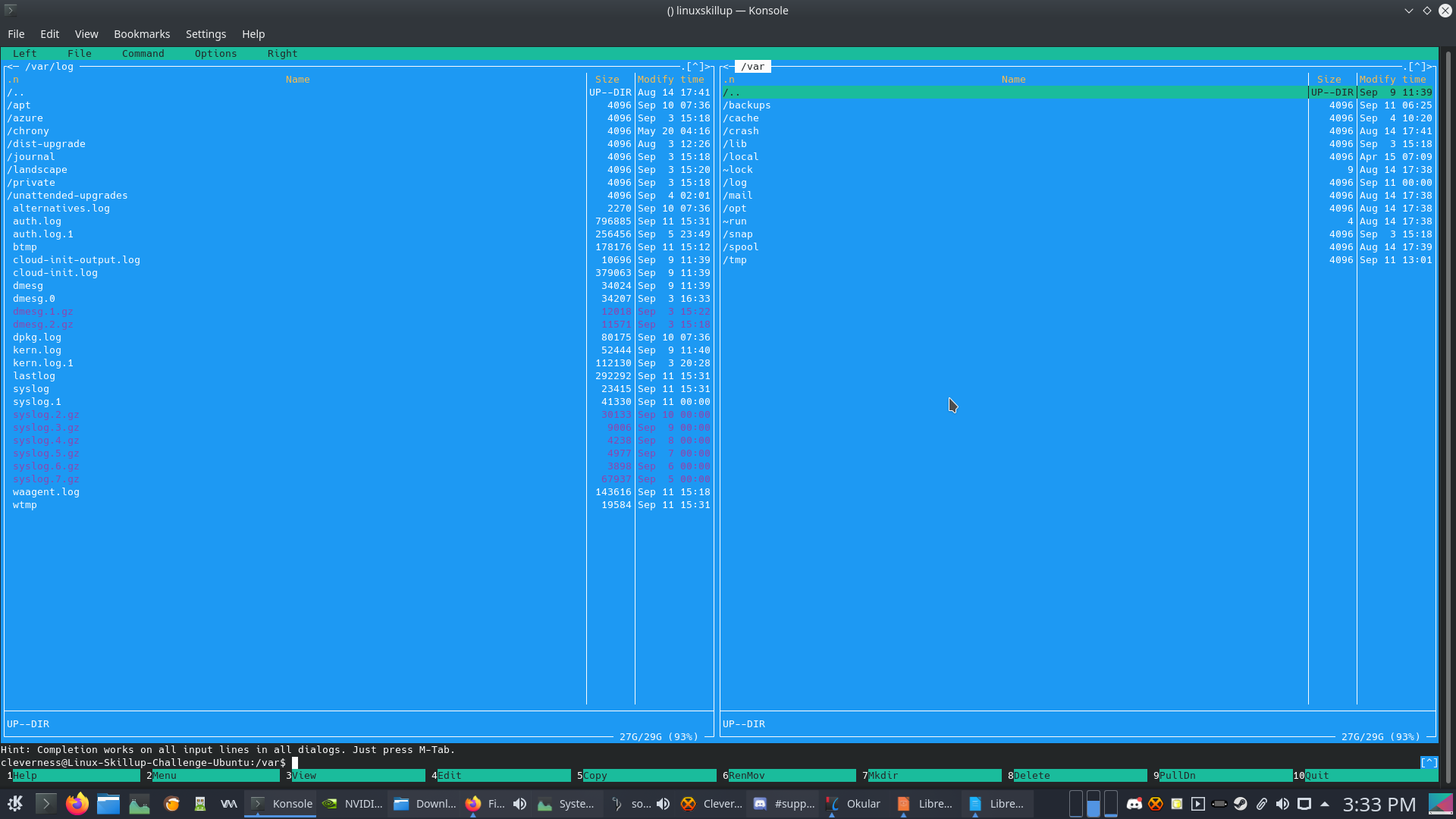Click the 3 View function key button
Viewport: 1456px width, 819px height.
coord(356,775)
